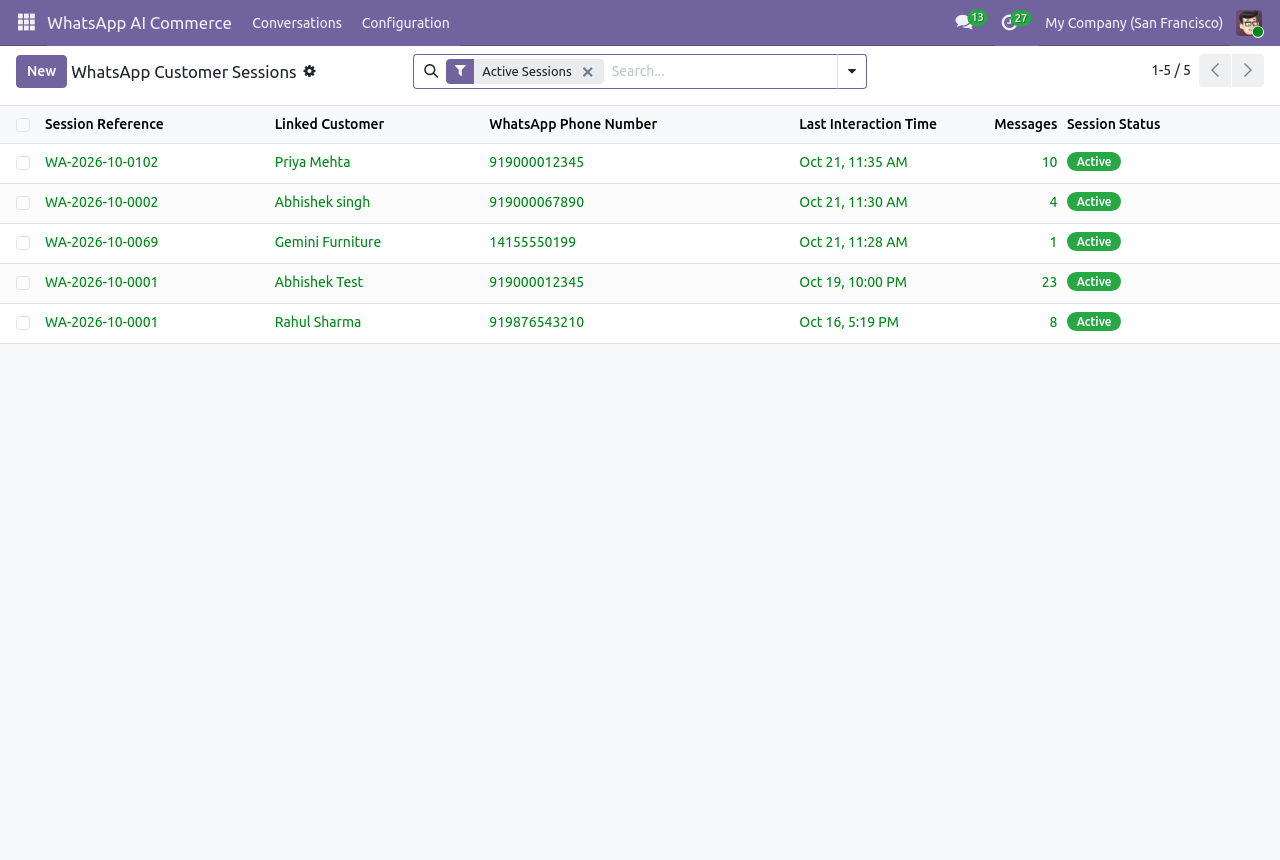The width and height of the screenshot is (1280, 860).
Task: Click the Rahul Sharma customer cell
Action: pos(318,322)
